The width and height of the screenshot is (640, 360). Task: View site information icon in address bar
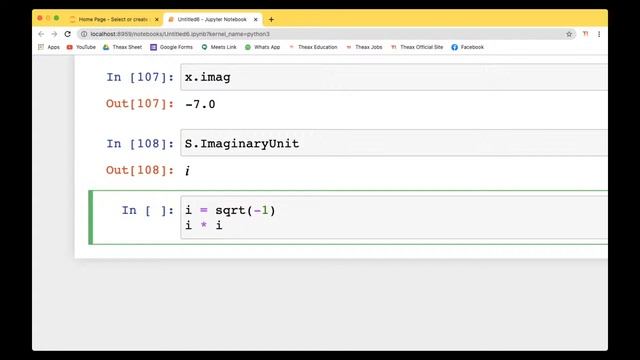(84, 34)
